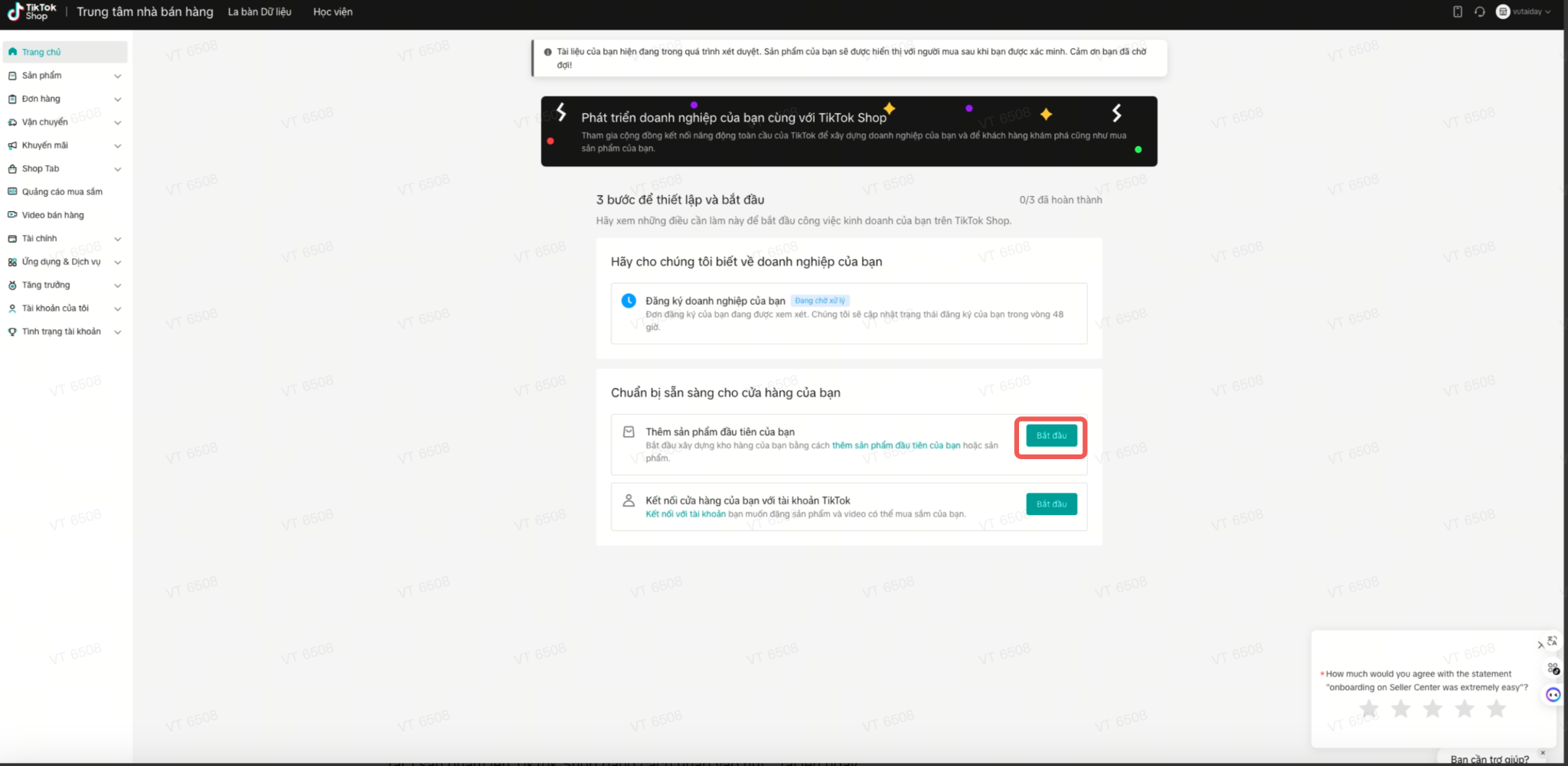This screenshot has width=1568, height=766.
Task: Rate onboarding with the fifth star
Action: pyautogui.click(x=1496, y=709)
